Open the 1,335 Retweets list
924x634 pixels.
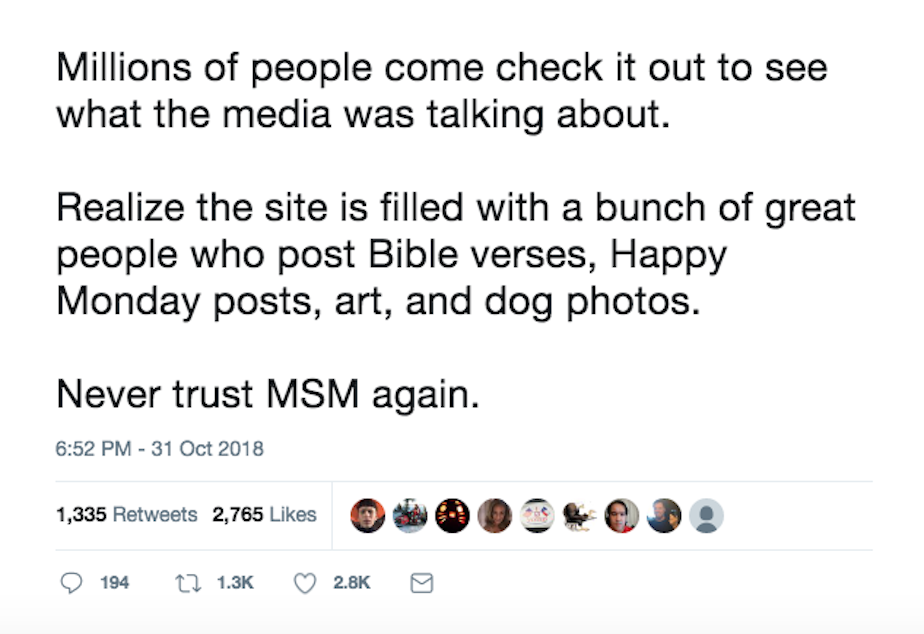[127, 515]
